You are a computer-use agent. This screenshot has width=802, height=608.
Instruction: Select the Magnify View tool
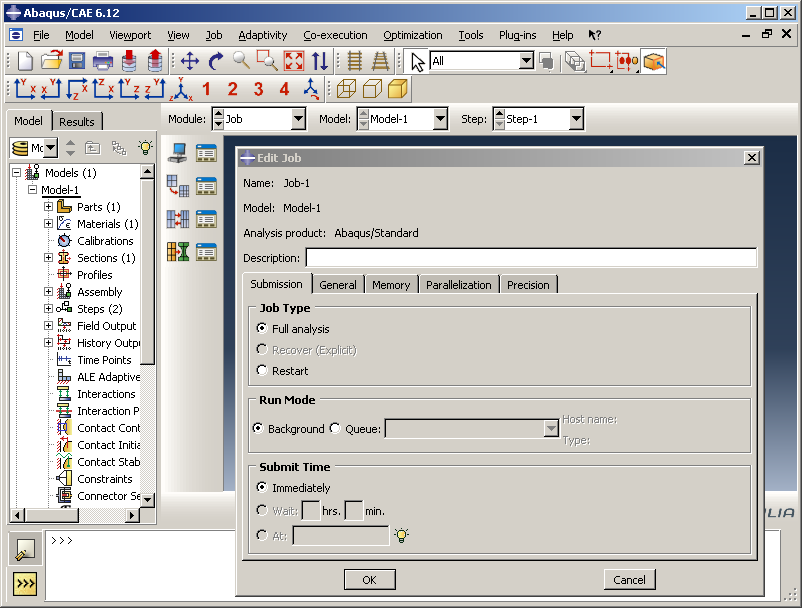click(x=241, y=61)
